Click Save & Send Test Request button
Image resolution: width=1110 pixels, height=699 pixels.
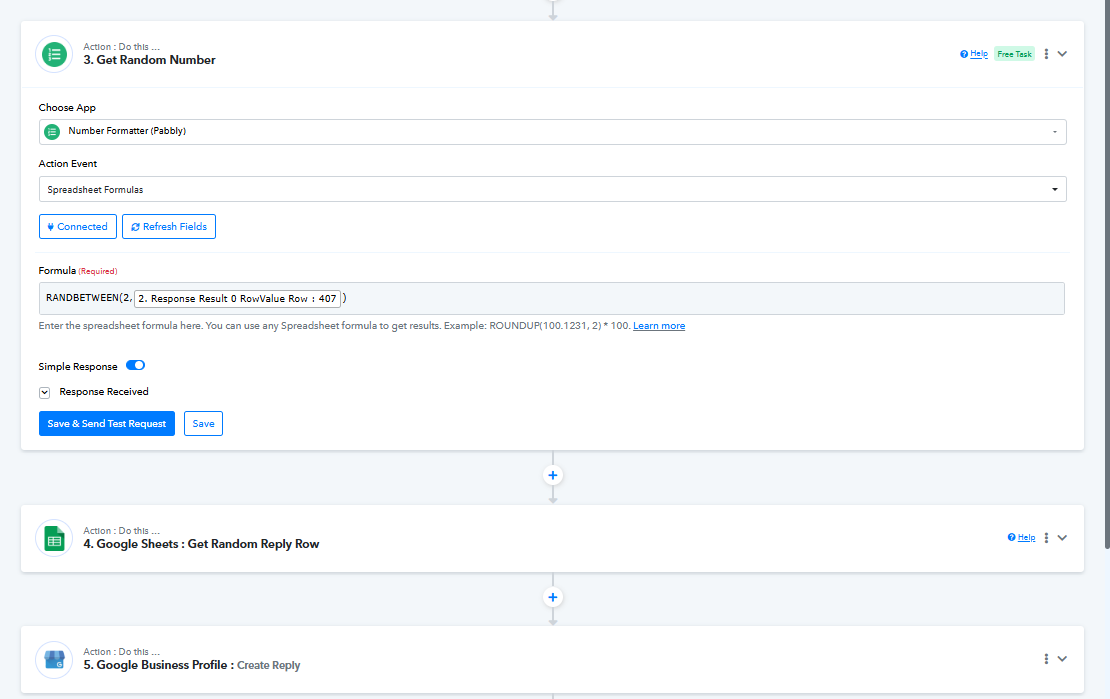coord(107,424)
